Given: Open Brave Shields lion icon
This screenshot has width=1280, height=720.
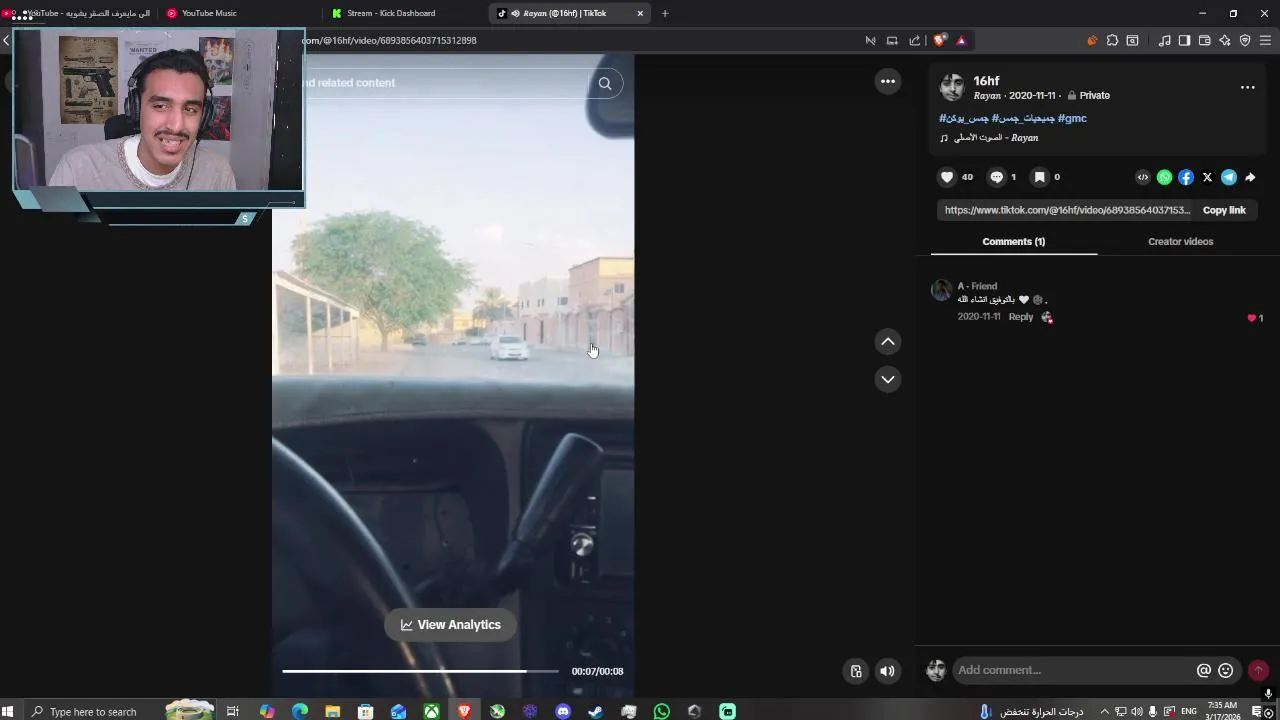Looking at the screenshot, I should [939, 40].
